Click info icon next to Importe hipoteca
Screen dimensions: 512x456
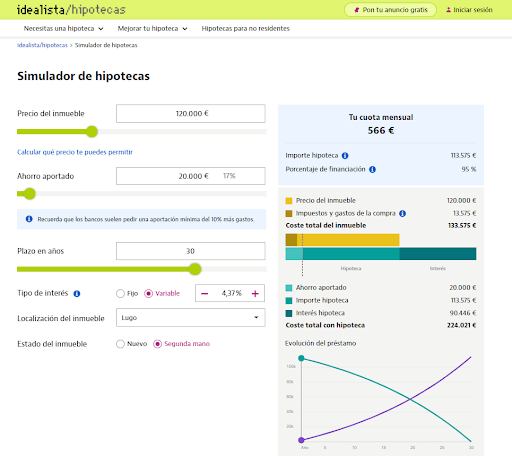click(345, 156)
